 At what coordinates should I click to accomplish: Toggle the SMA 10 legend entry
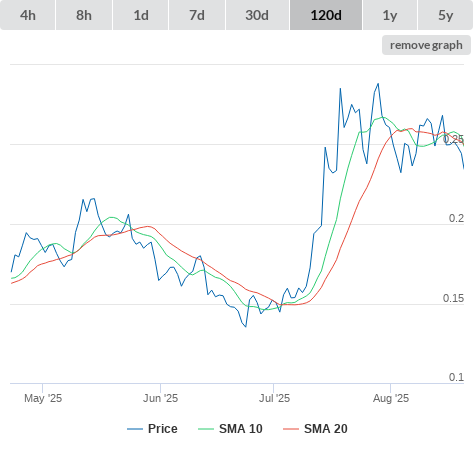[x=230, y=429]
